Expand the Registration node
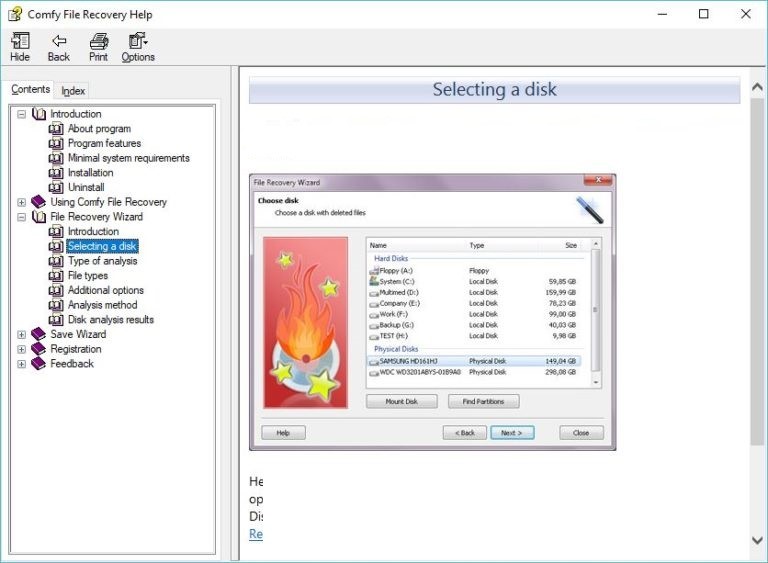The height and width of the screenshot is (563, 768). pos(22,349)
